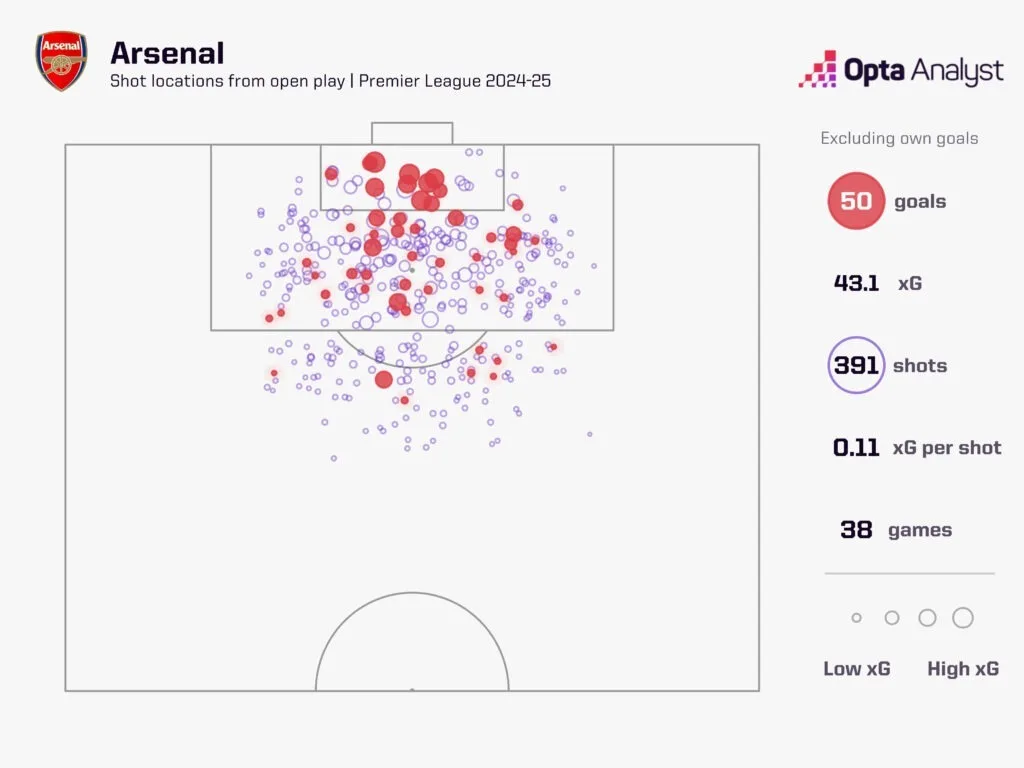Click the Low xG legend label

pos(856,669)
